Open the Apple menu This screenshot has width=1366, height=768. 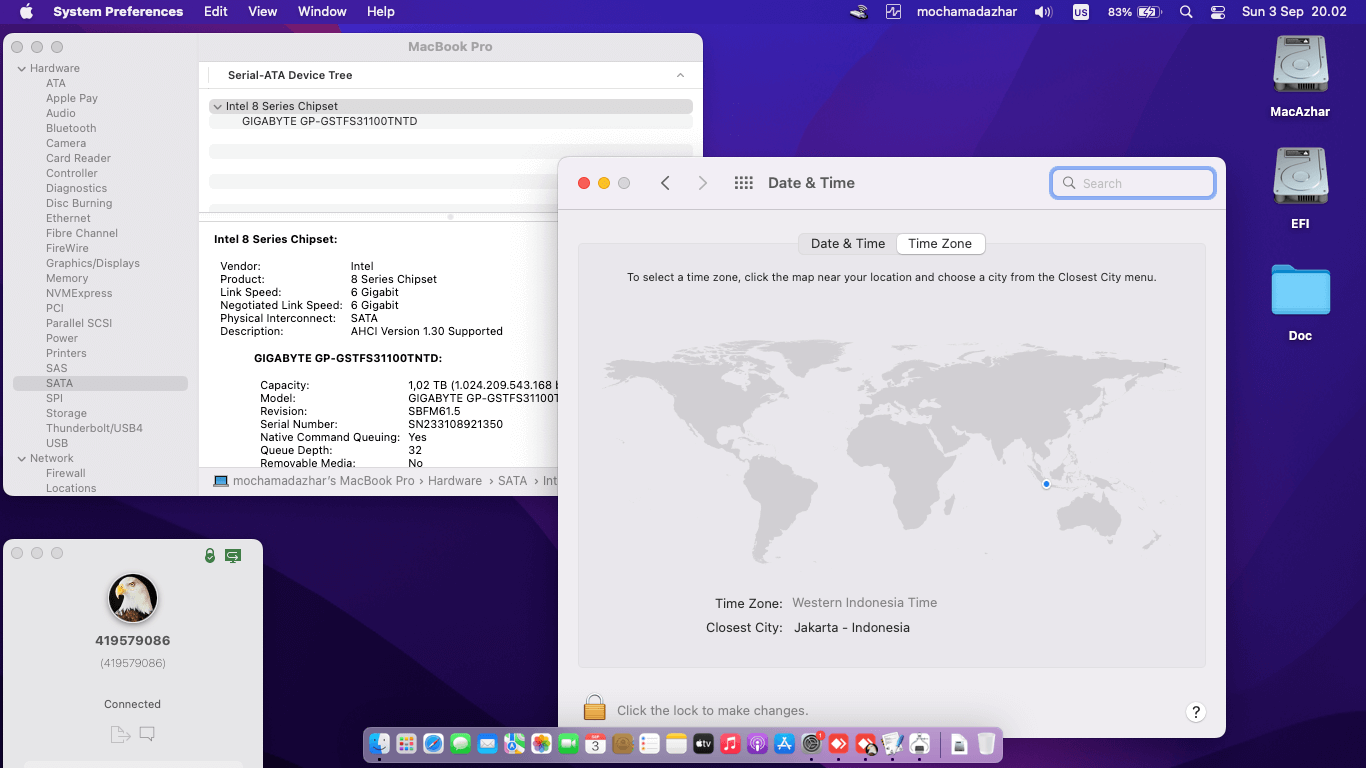pos(26,12)
